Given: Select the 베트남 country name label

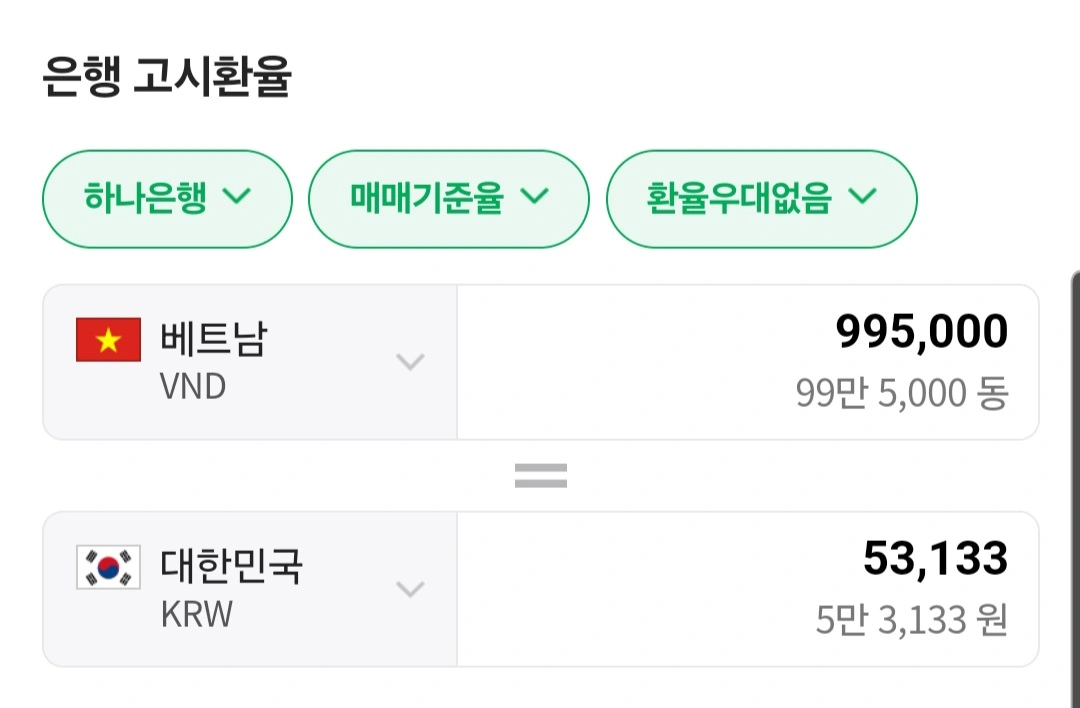Looking at the screenshot, I should coord(213,338).
